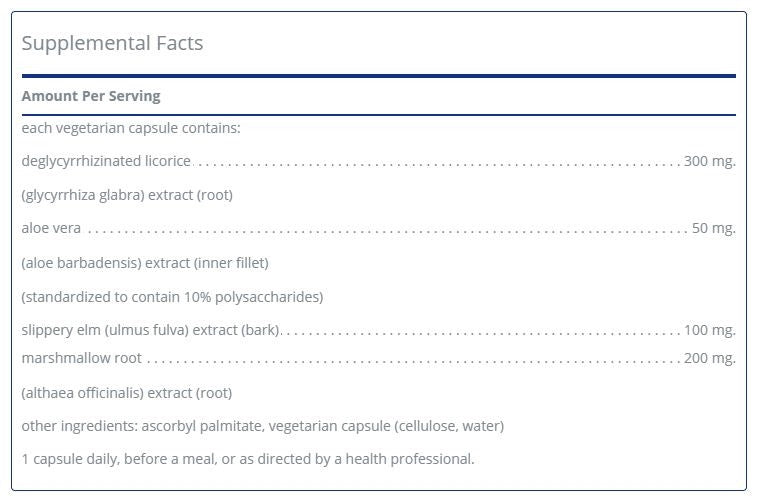Click the '1 capsule daily' dosage instructions

pos(248,459)
